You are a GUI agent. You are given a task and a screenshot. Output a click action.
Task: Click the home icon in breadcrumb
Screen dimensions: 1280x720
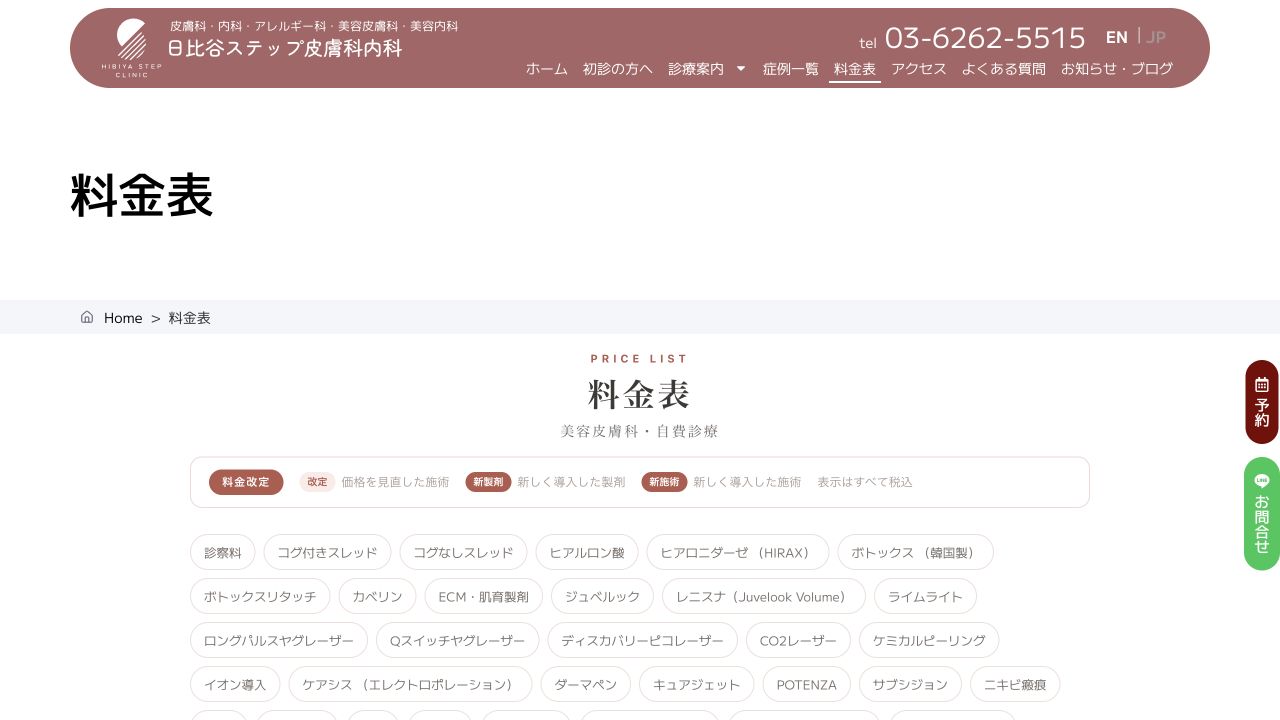pos(87,317)
